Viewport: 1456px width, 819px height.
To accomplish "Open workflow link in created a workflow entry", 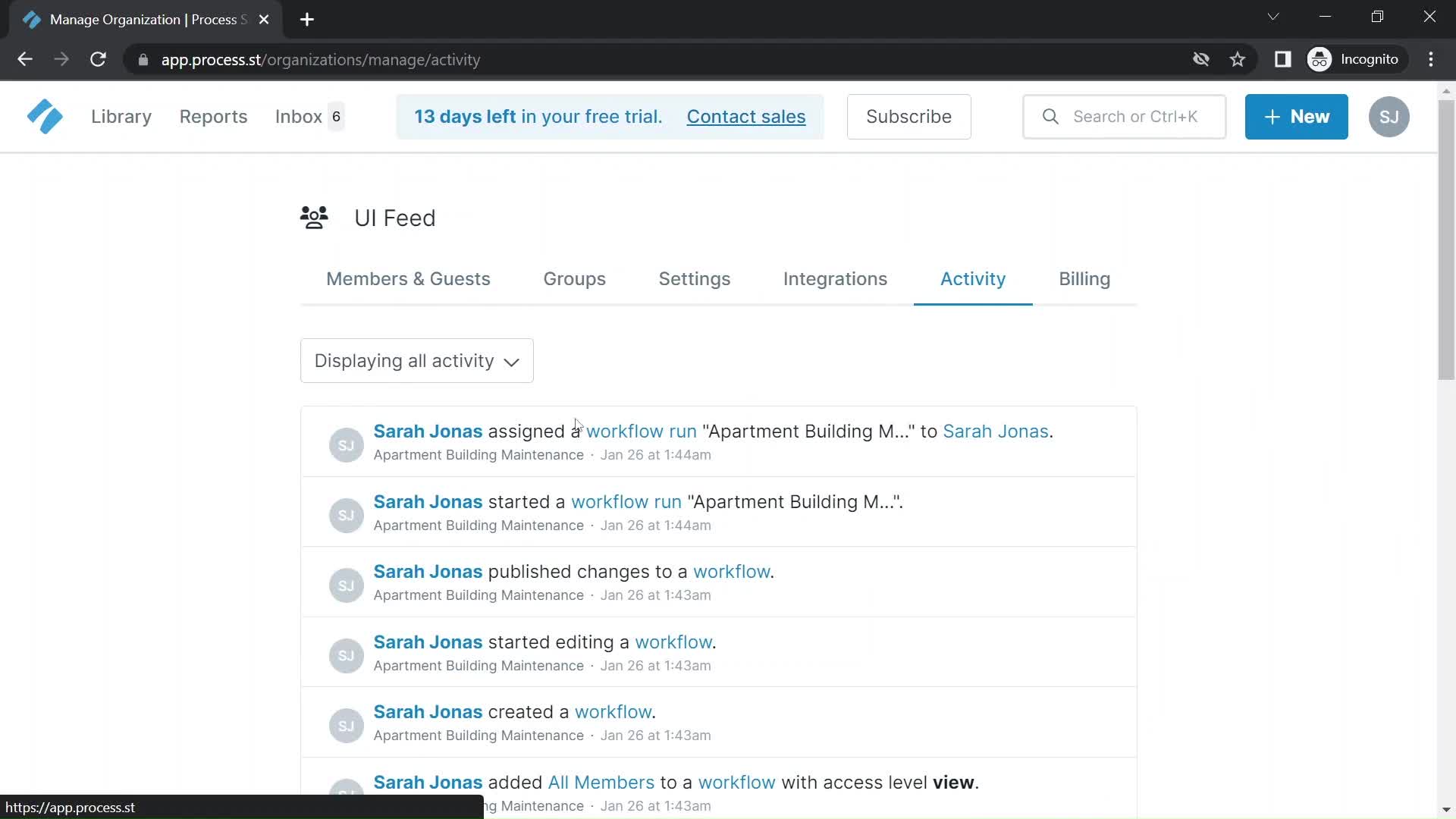I will [613, 712].
